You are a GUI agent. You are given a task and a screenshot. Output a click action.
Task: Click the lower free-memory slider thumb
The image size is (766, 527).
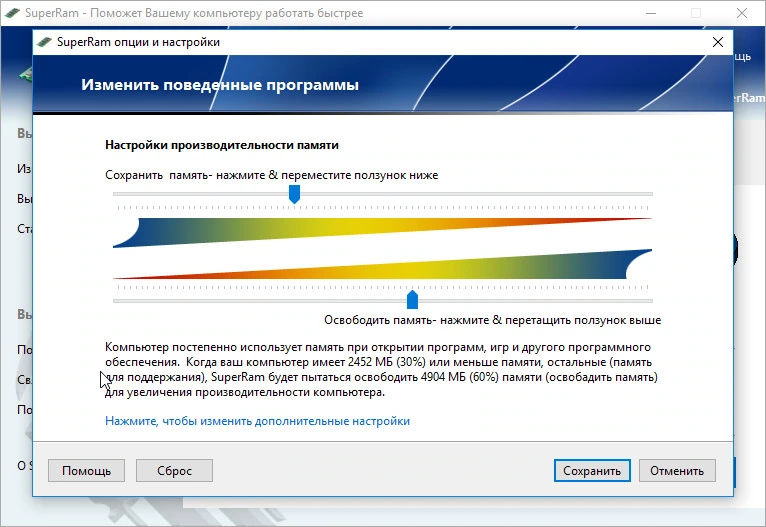[412, 300]
